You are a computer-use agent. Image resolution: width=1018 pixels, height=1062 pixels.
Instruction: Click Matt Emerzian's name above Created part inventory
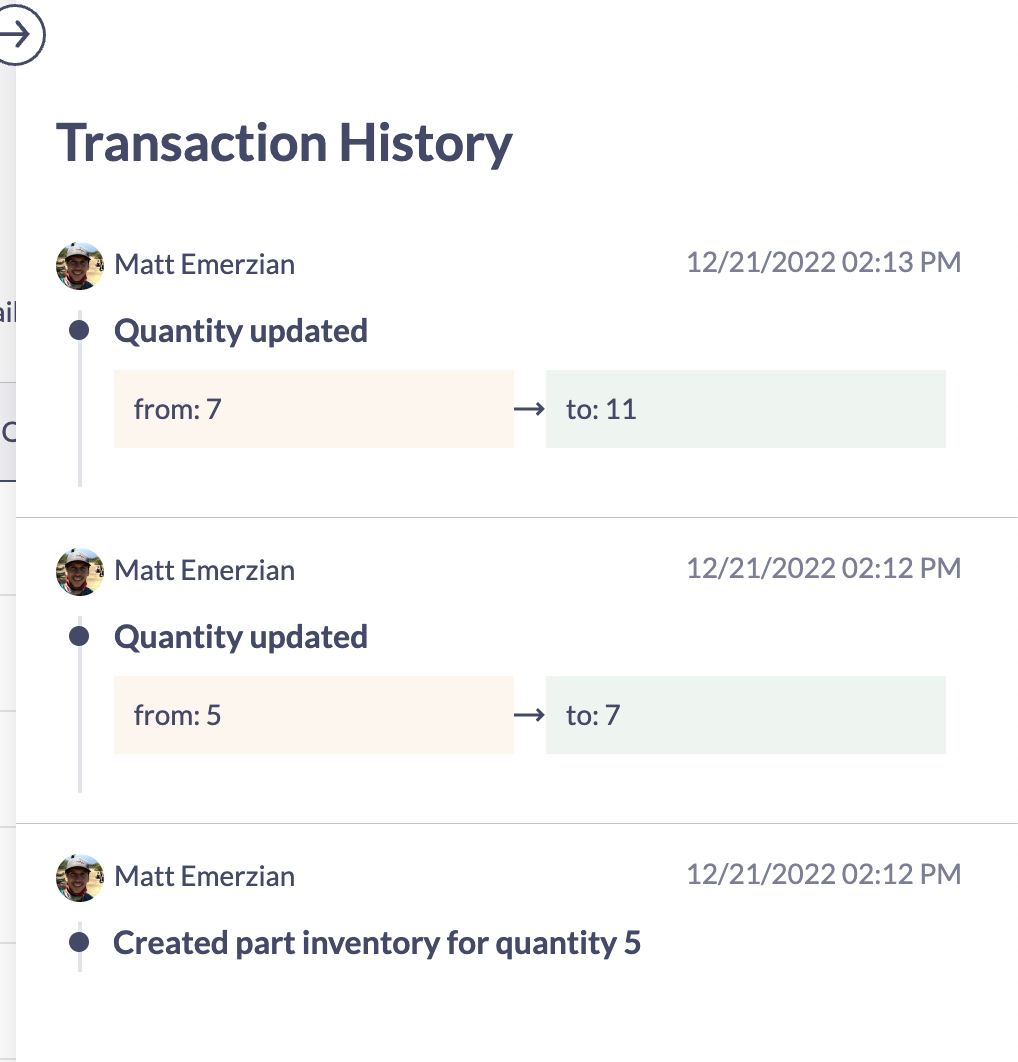[x=205, y=877]
